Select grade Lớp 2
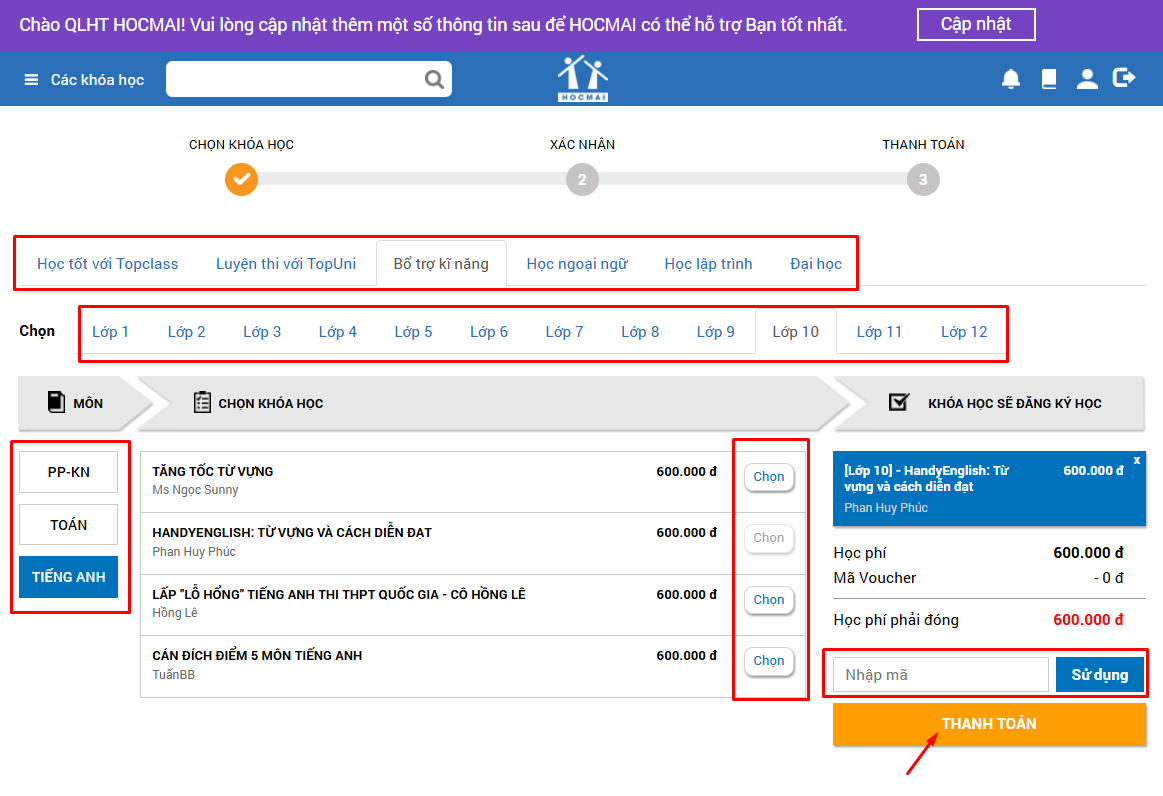 click(186, 332)
